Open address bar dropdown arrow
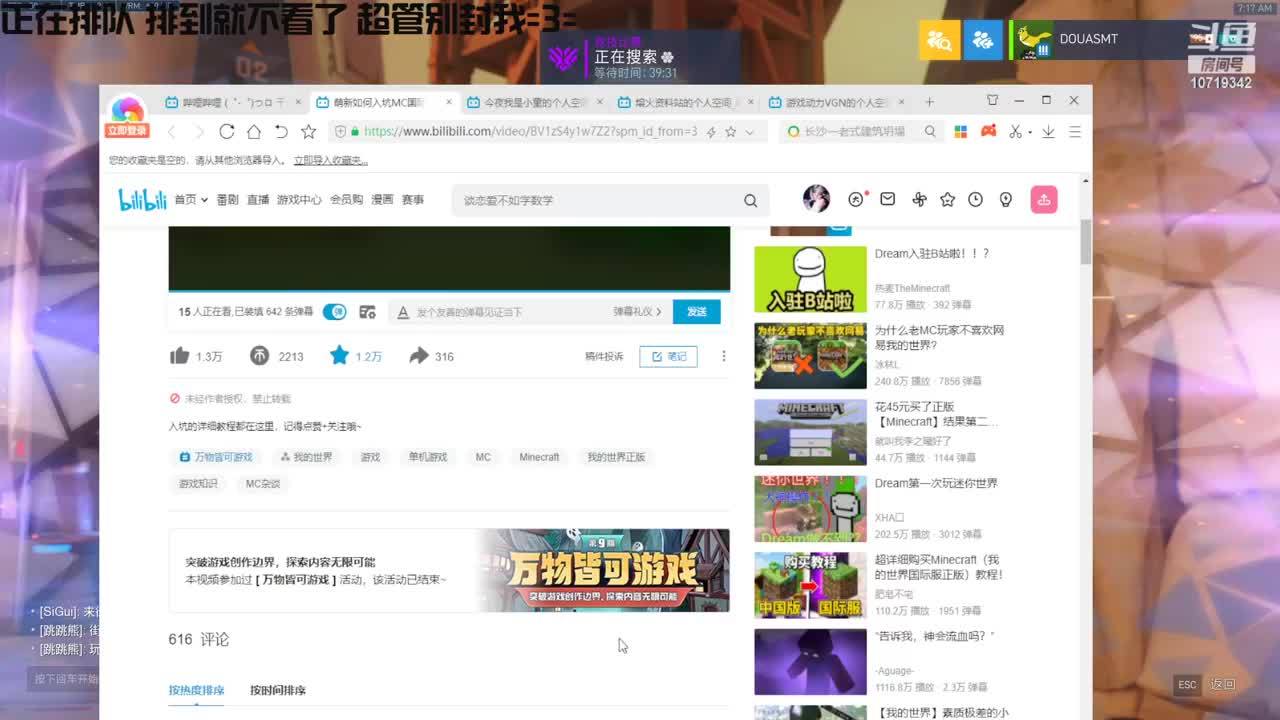Viewport: 1280px width, 720px height. [x=750, y=132]
